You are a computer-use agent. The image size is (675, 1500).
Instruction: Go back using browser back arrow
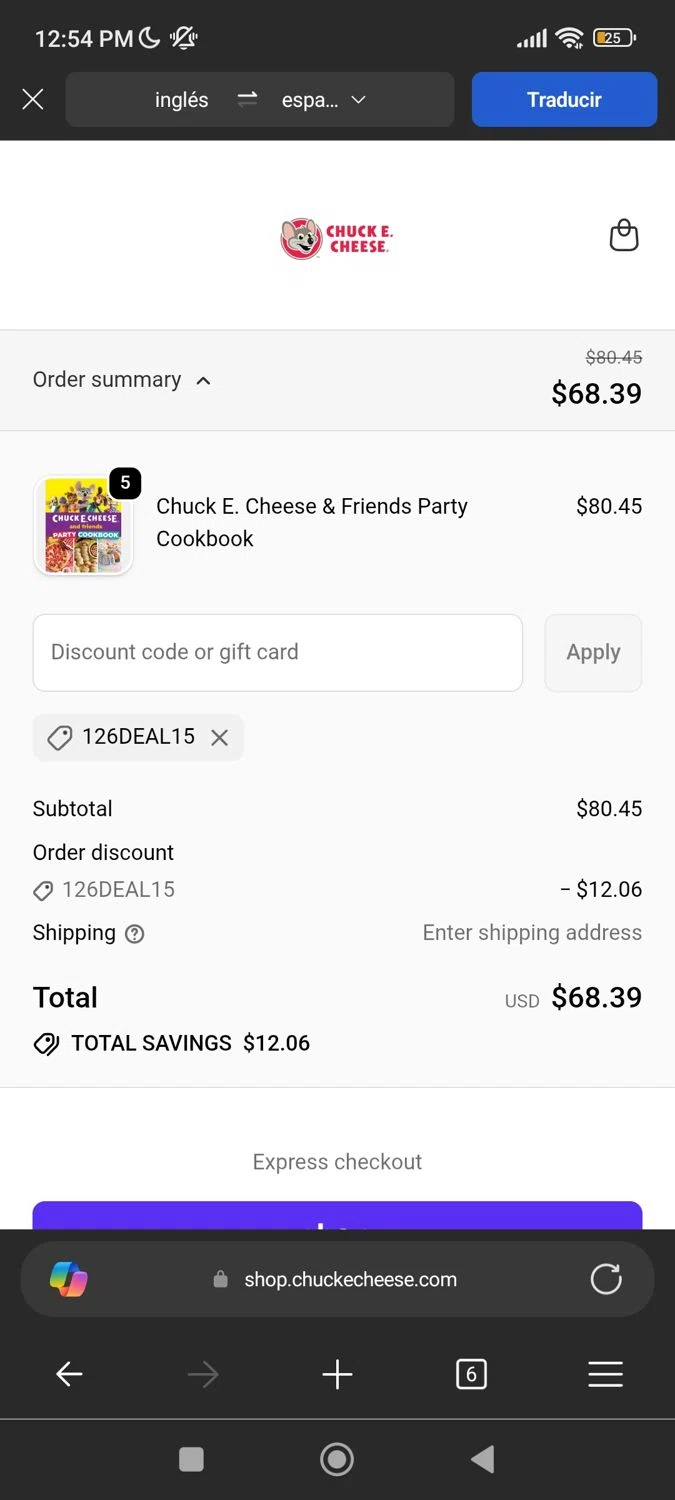(x=69, y=1375)
